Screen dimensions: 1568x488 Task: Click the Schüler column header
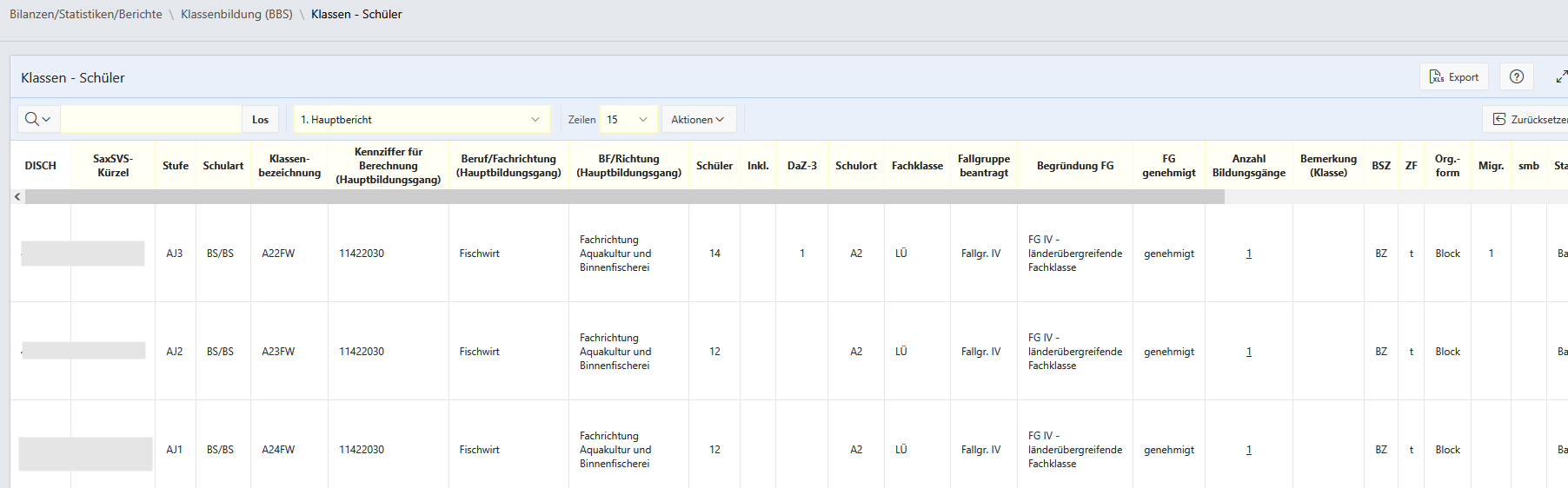click(714, 166)
